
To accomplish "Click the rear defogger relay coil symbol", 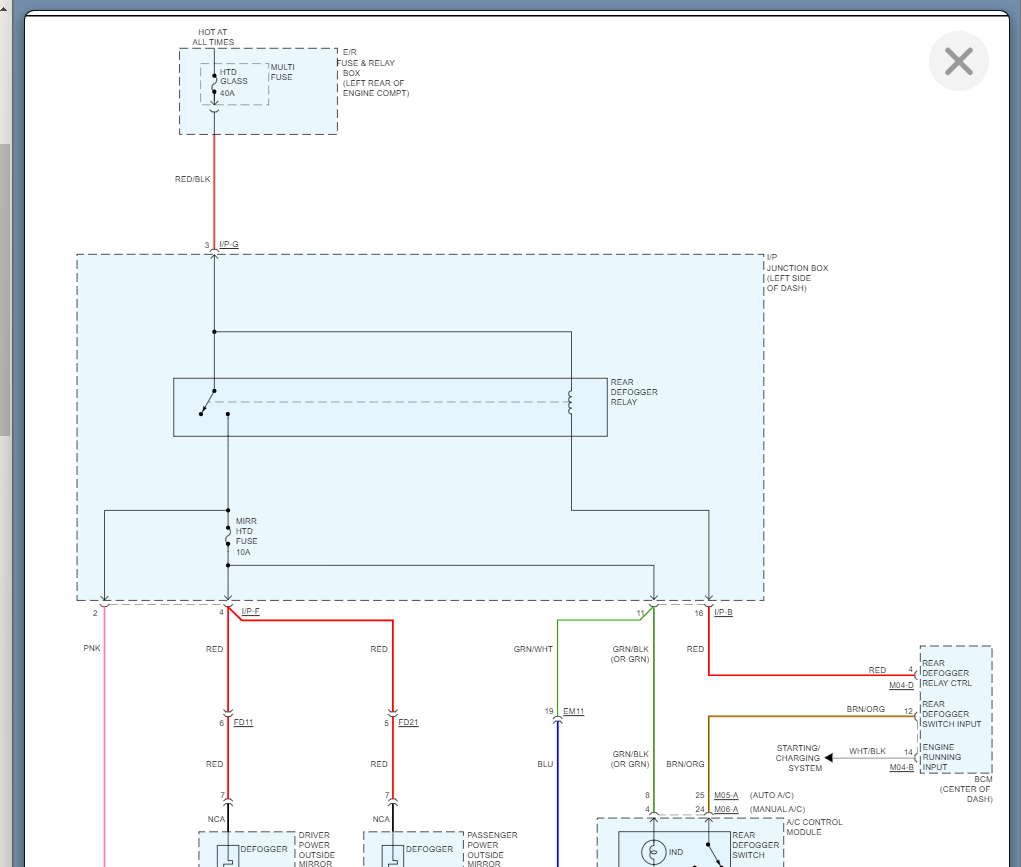I will point(572,402).
